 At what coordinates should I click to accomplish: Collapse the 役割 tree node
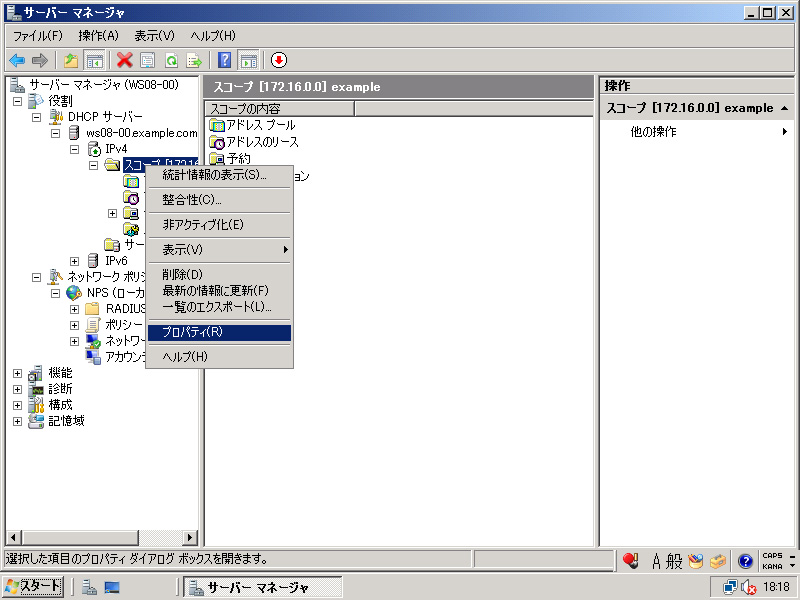click(x=17, y=101)
